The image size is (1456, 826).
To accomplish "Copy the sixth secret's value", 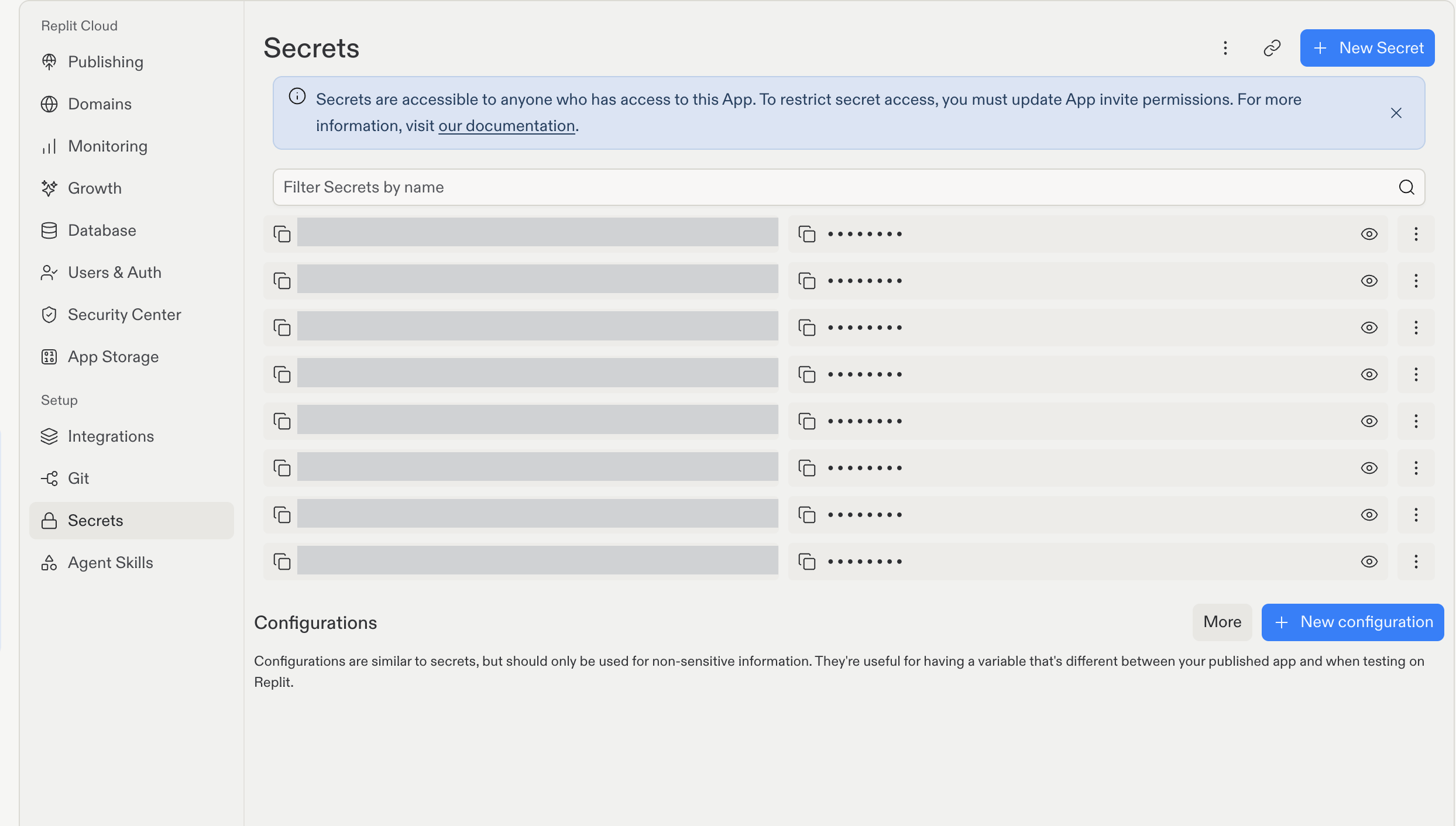I will [x=807, y=468].
